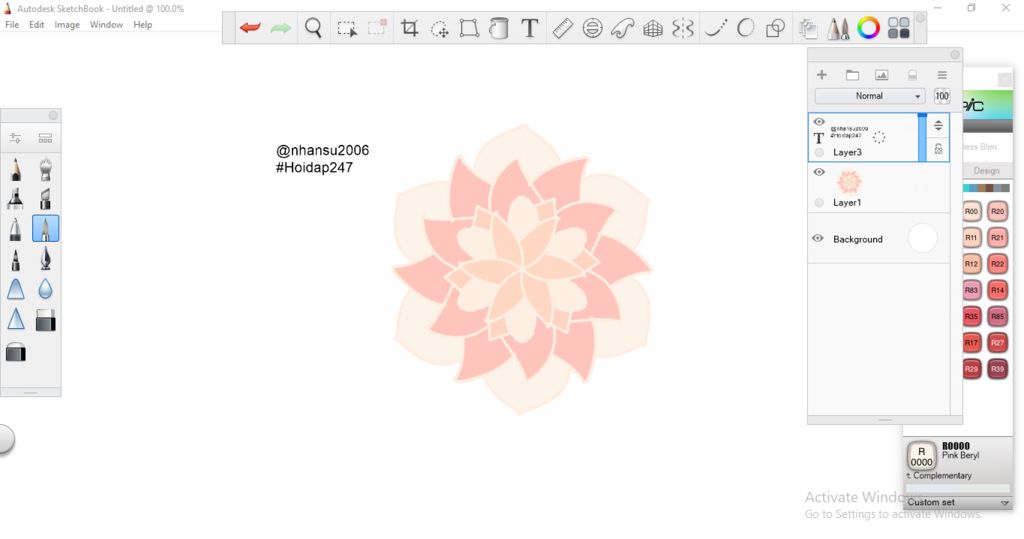This screenshot has height=539, width=1024.
Task: Enable the French Curve guide
Action: click(x=622, y=28)
